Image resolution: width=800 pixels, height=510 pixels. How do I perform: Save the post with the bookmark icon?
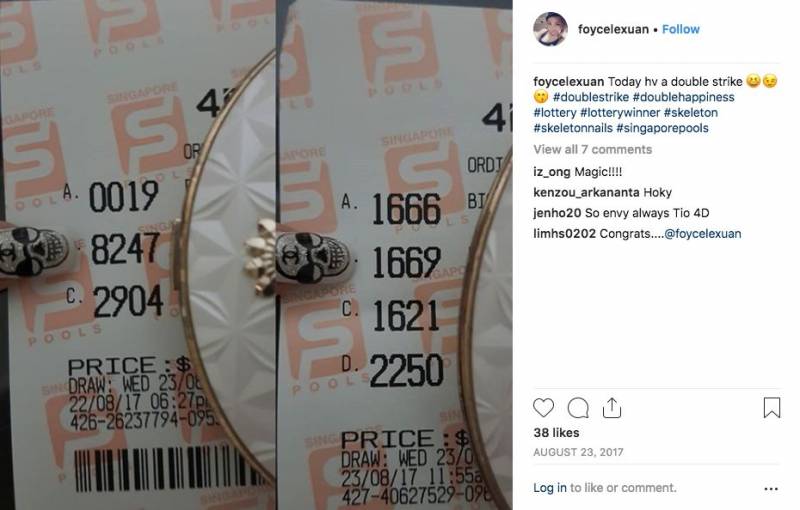tap(771, 407)
